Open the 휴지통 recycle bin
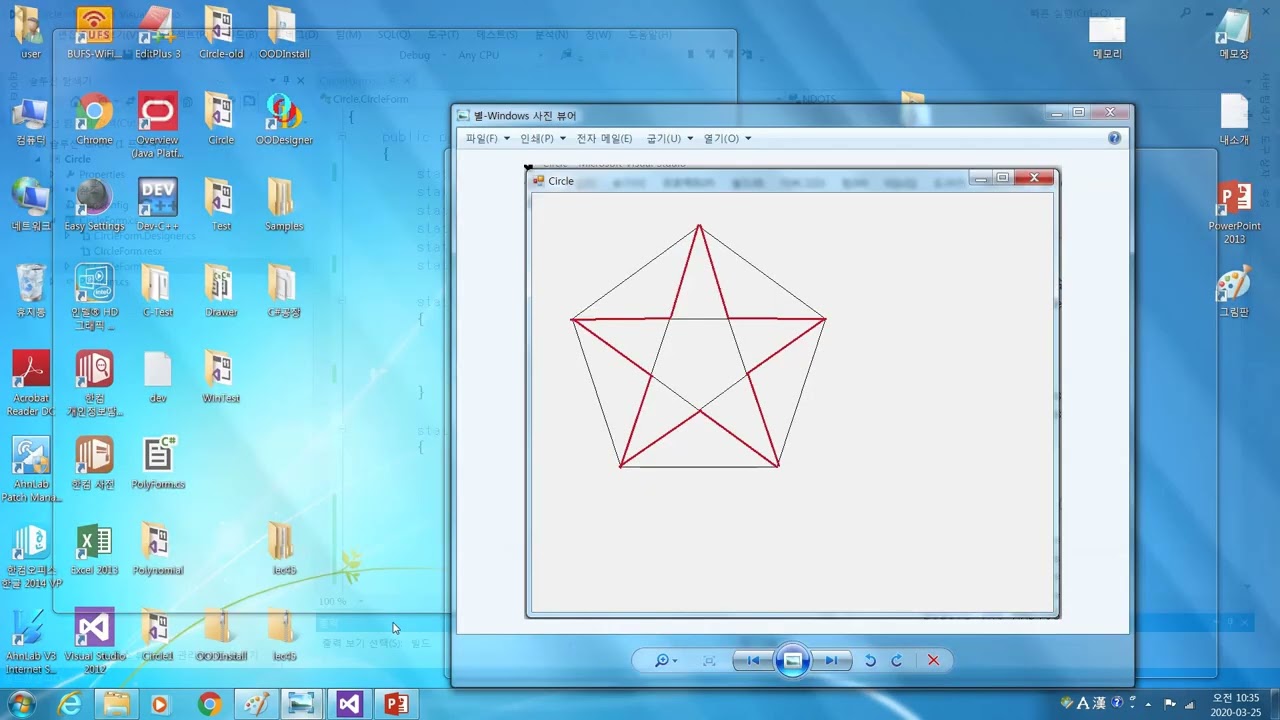Image resolution: width=1280 pixels, height=720 pixels. (31, 292)
